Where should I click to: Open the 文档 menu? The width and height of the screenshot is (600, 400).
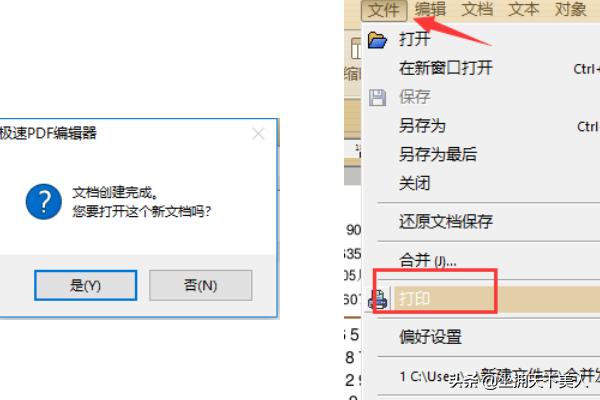pyautogui.click(x=477, y=9)
